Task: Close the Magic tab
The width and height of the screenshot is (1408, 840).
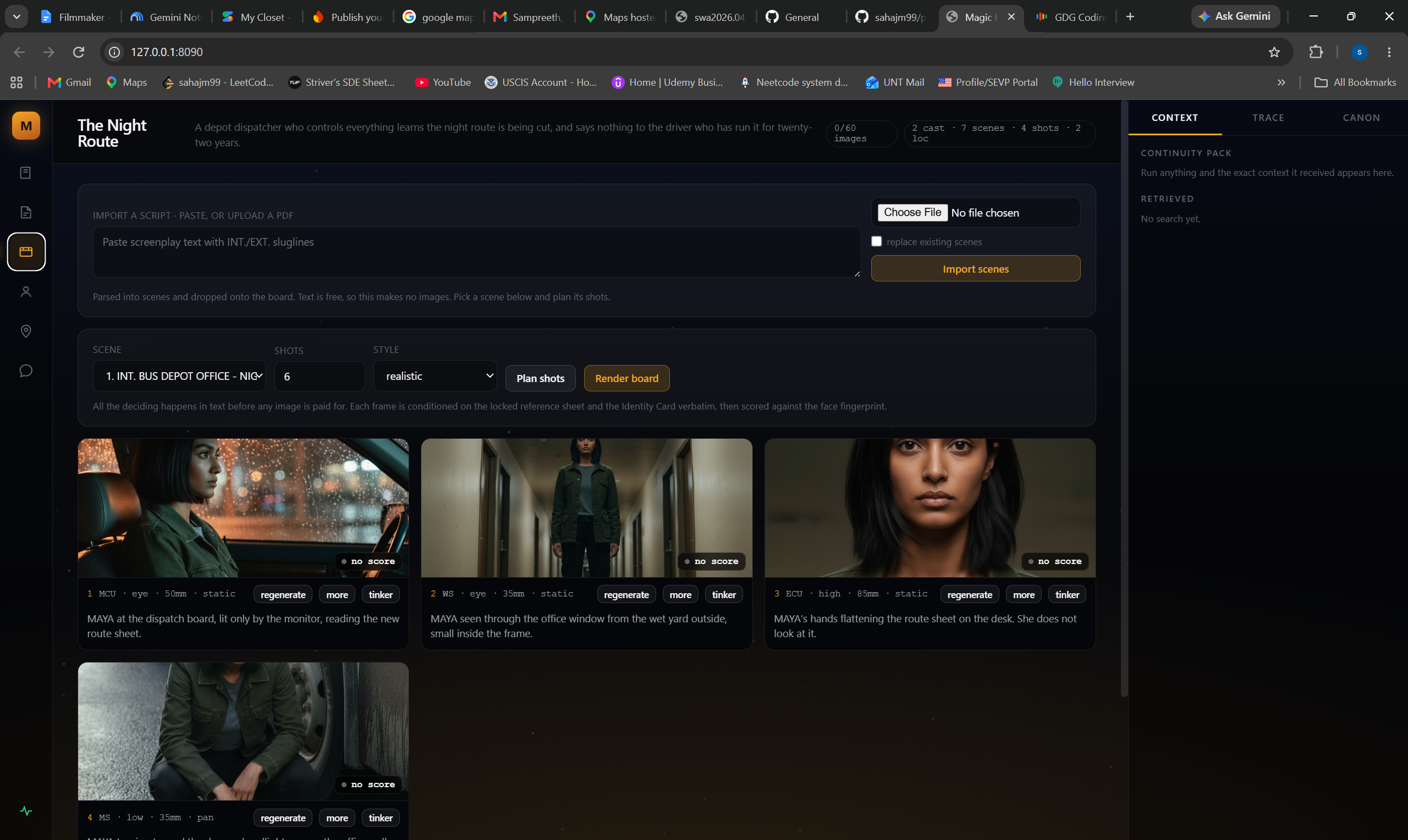Action: click(x=1011, y=17)
